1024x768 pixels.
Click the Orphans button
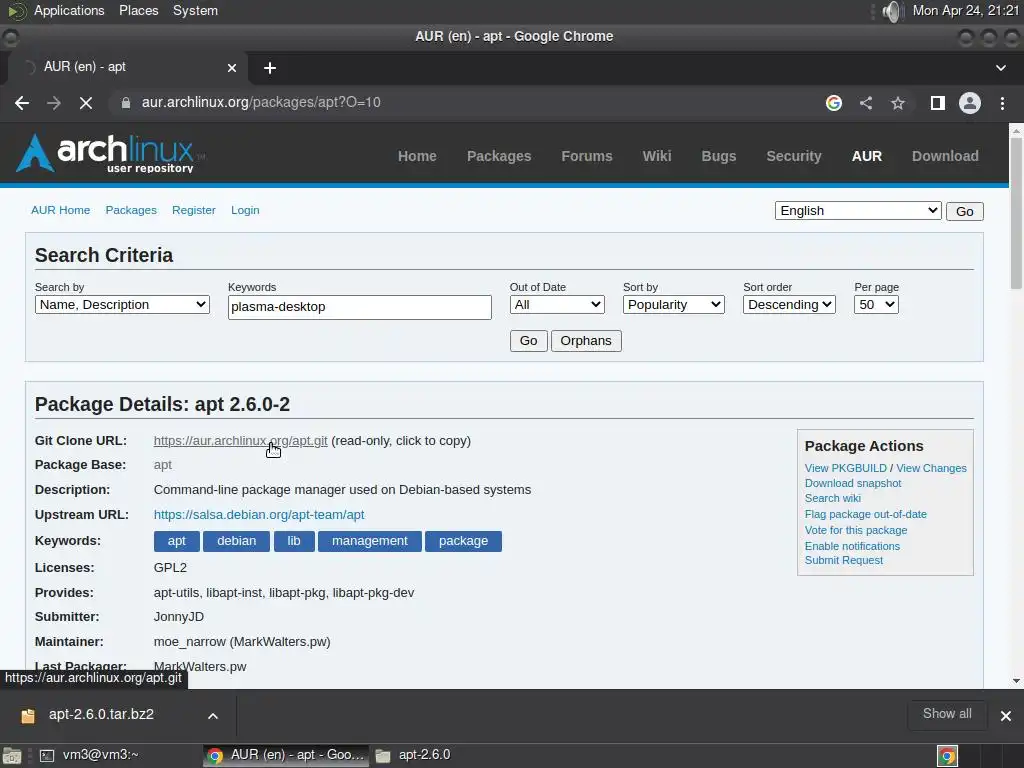tap(586, 341)
